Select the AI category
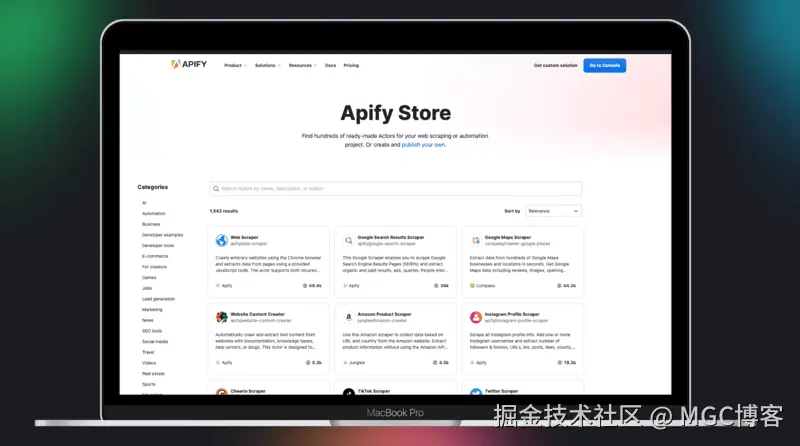This screenshot has height=446, width=800. [x=144, y=203]
